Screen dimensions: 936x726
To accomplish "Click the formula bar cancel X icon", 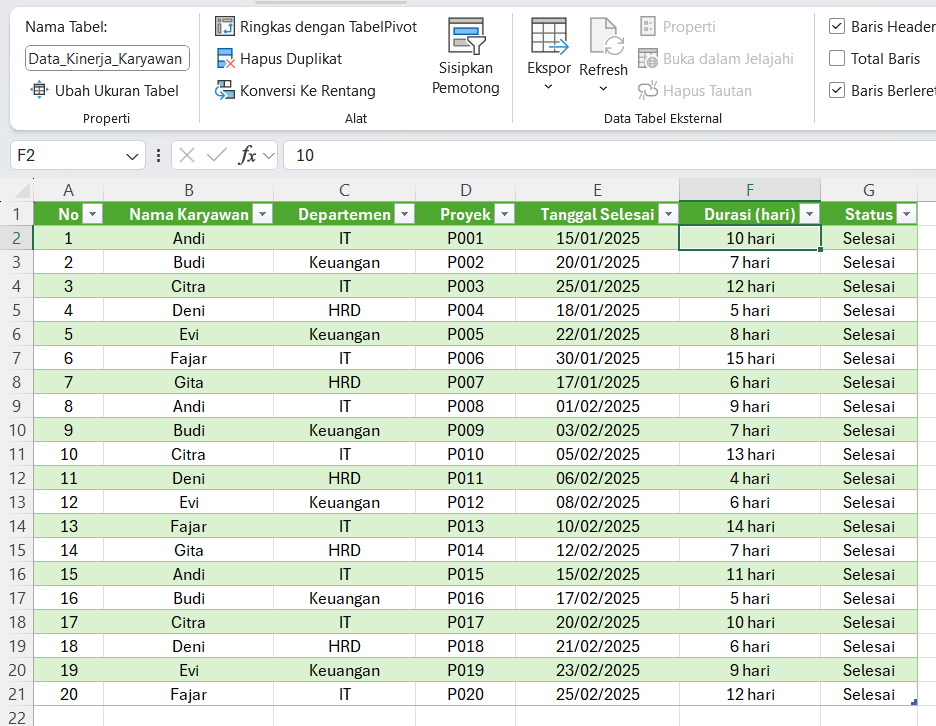I will tap(187, 156).
